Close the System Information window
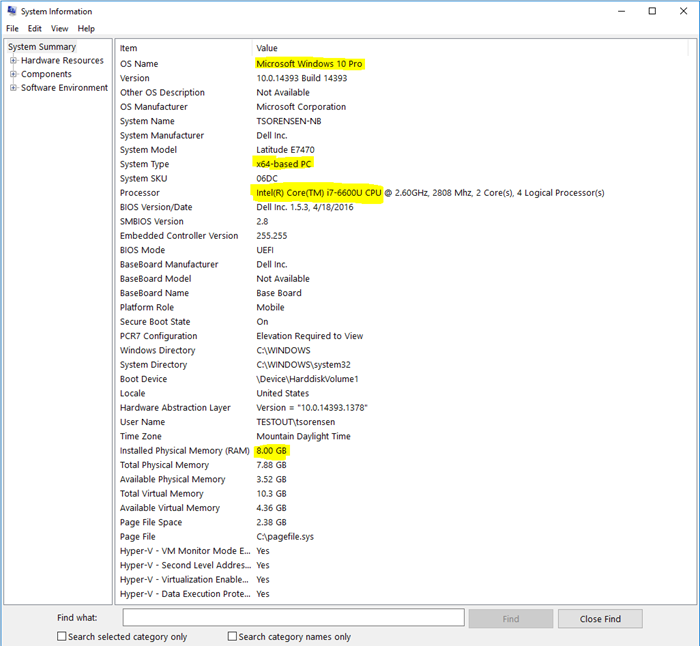This screenshot has height=646, width=700. pyautogui.click(x=683, y=11)
